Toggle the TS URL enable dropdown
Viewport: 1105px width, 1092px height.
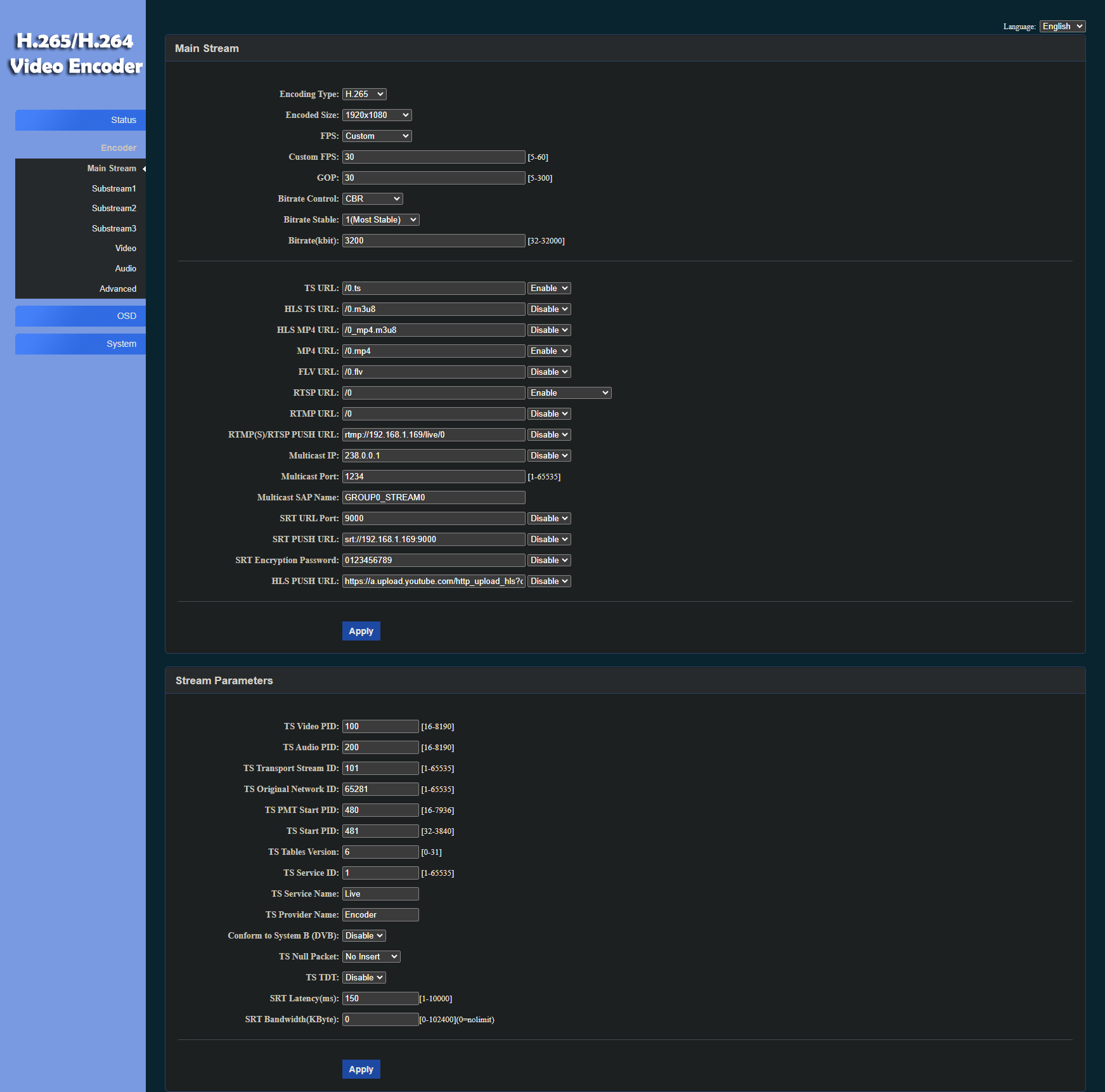pos(548,288)
